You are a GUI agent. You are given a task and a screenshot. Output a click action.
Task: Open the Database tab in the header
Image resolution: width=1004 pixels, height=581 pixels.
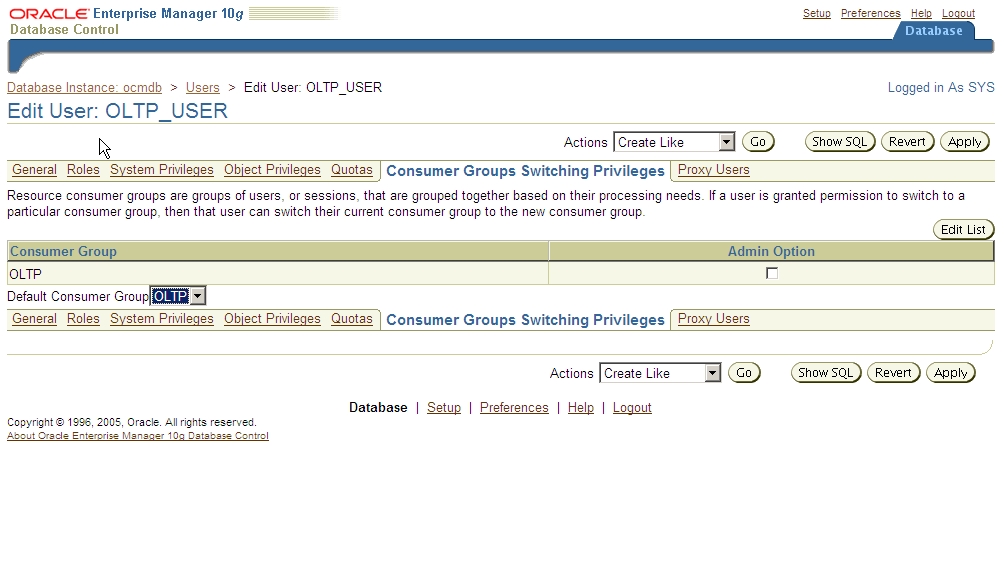click(x=934, y=30)
